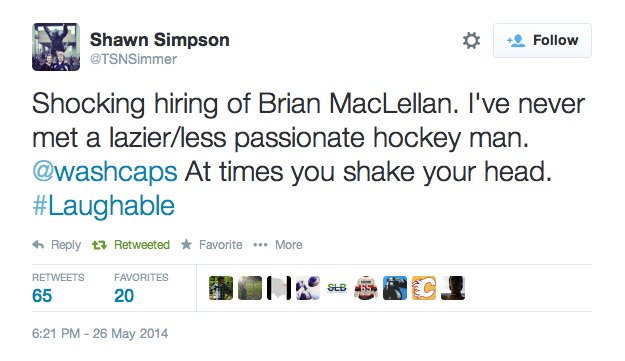Click the Shawn Simpson name link
625x361 pixels.
point(159,39)
